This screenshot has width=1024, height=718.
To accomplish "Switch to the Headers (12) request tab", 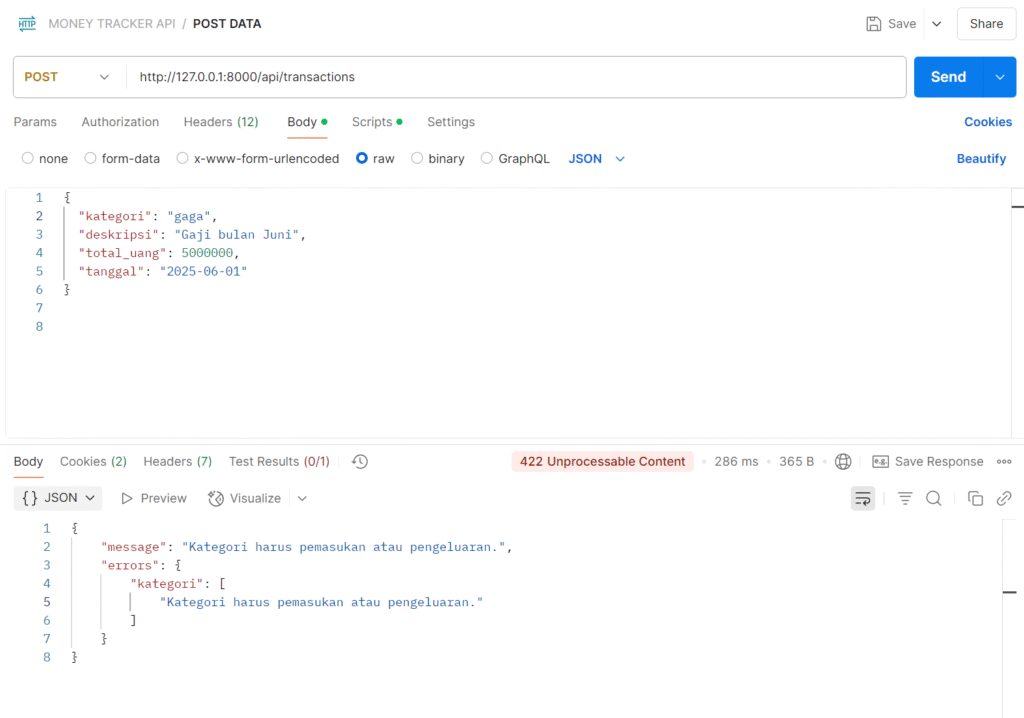I will coord(221,122).
